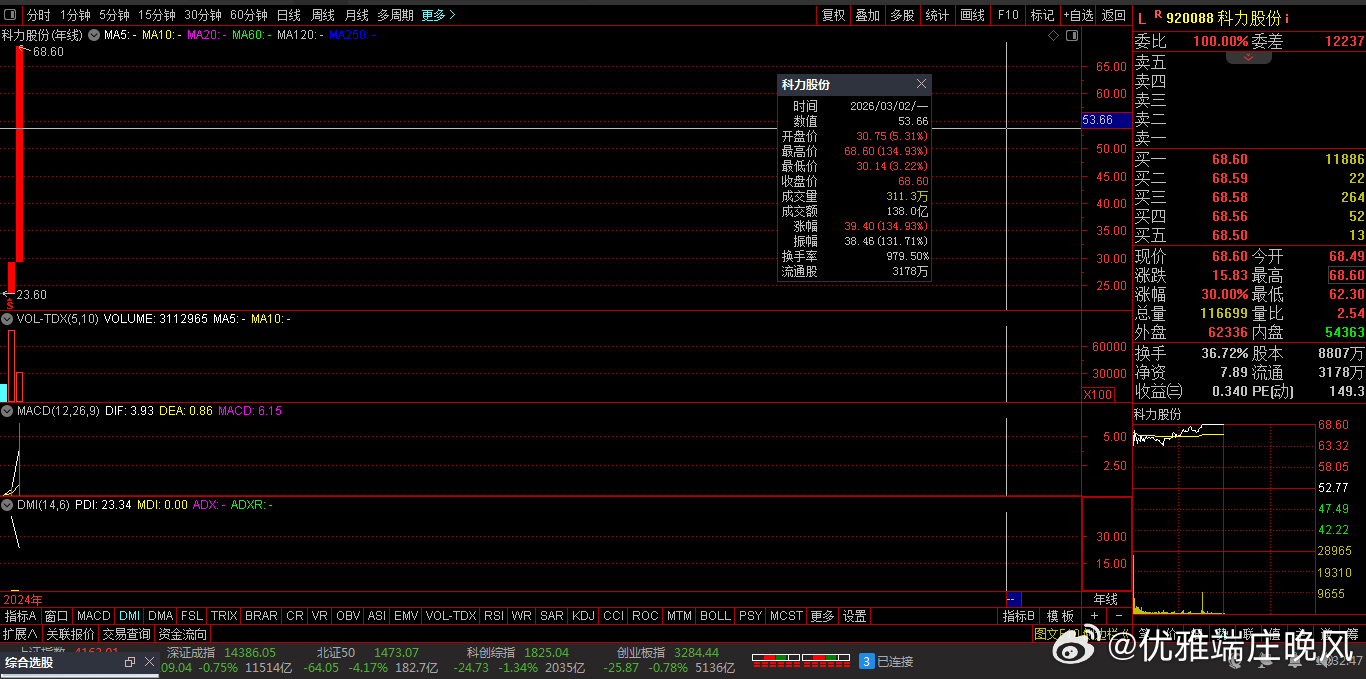Open the main chart indicator dropdown
This screenshot has width=1366, height=679.
[x=94, y=35]
